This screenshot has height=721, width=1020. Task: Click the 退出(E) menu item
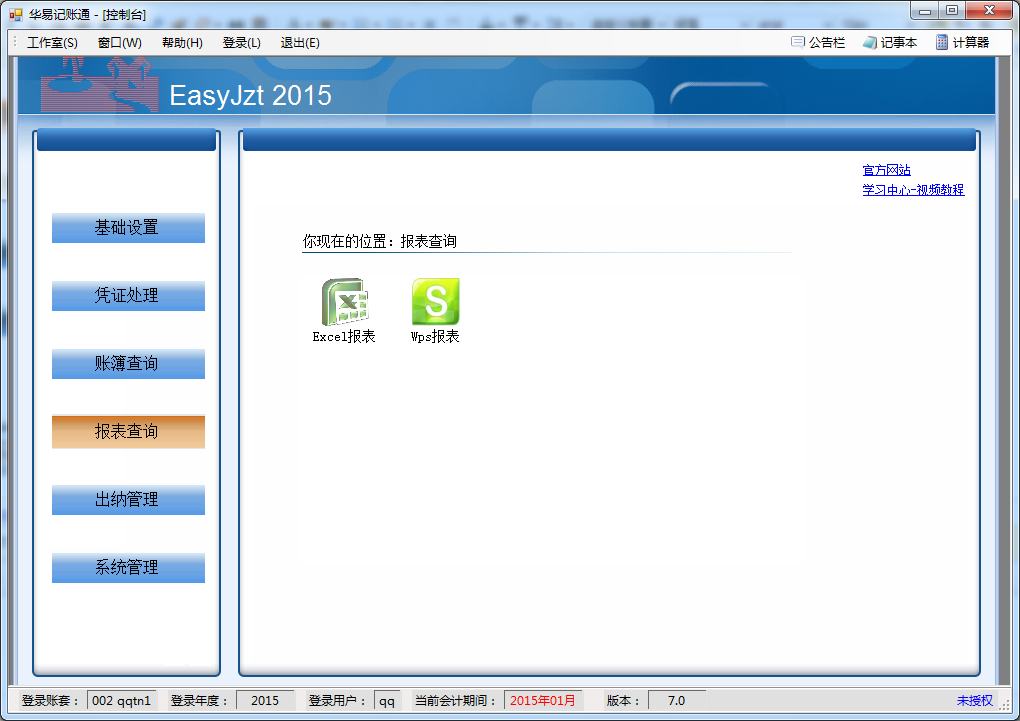[x=300, y=42]
